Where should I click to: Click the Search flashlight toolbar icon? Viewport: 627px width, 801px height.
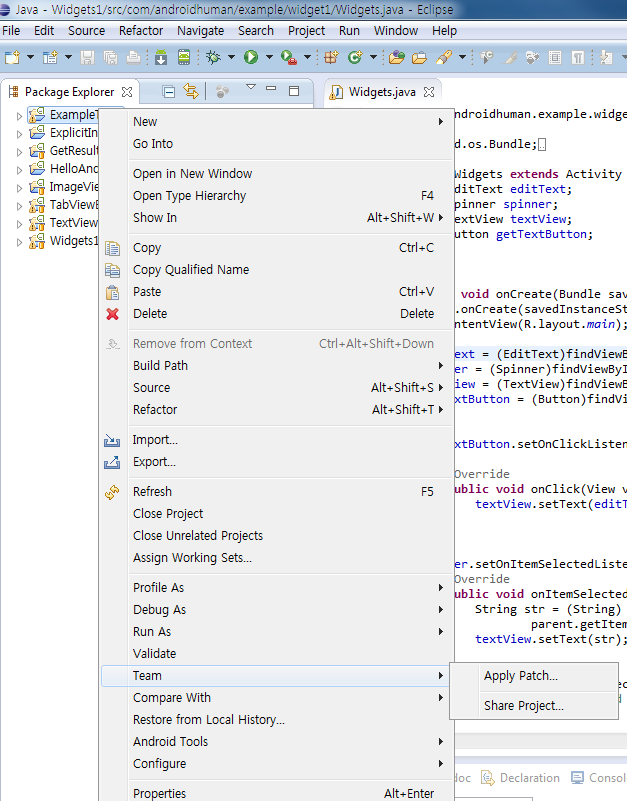click(x=444, y=57)
